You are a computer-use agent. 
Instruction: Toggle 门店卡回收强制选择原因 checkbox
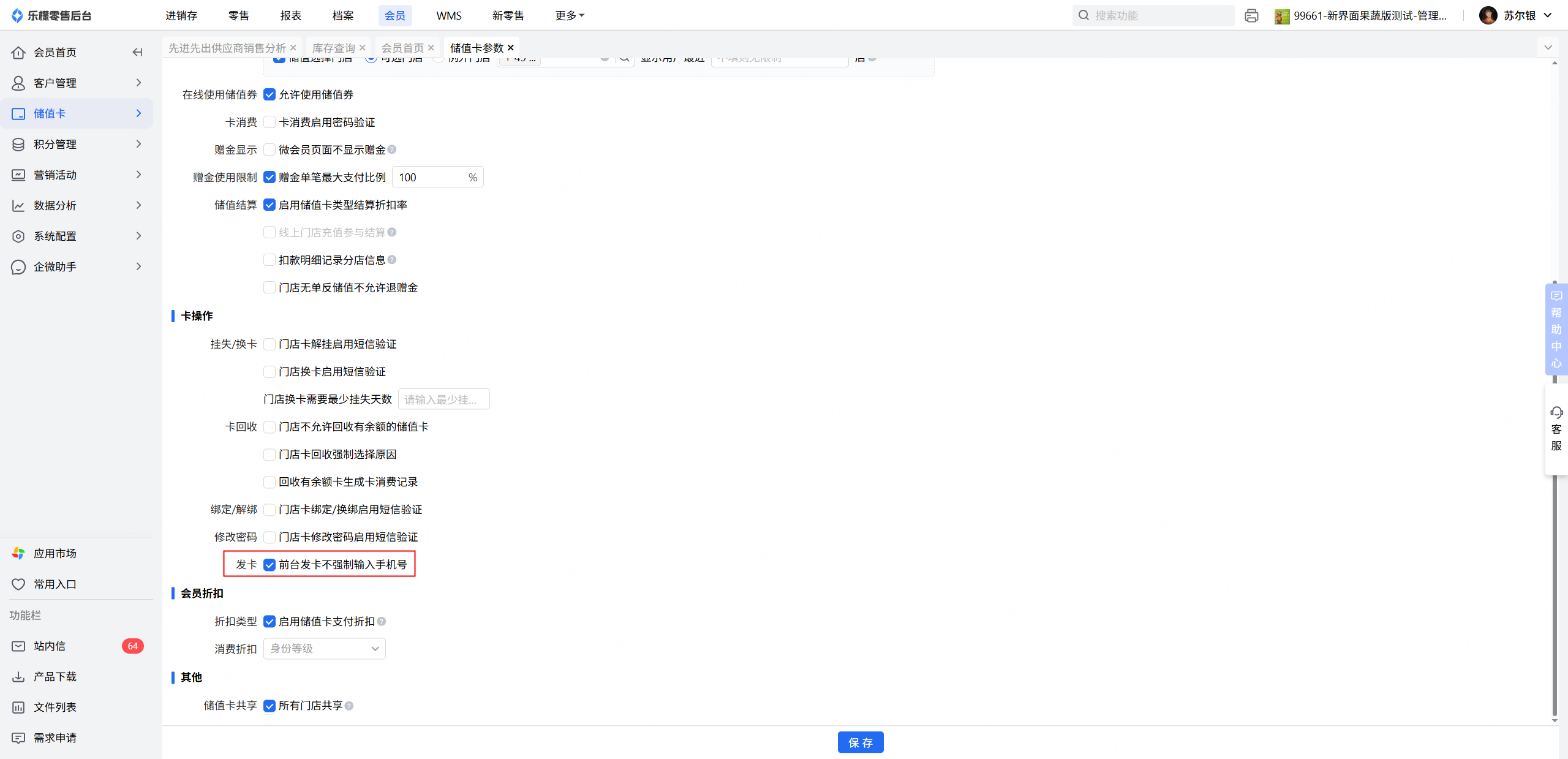pos(269,454)
